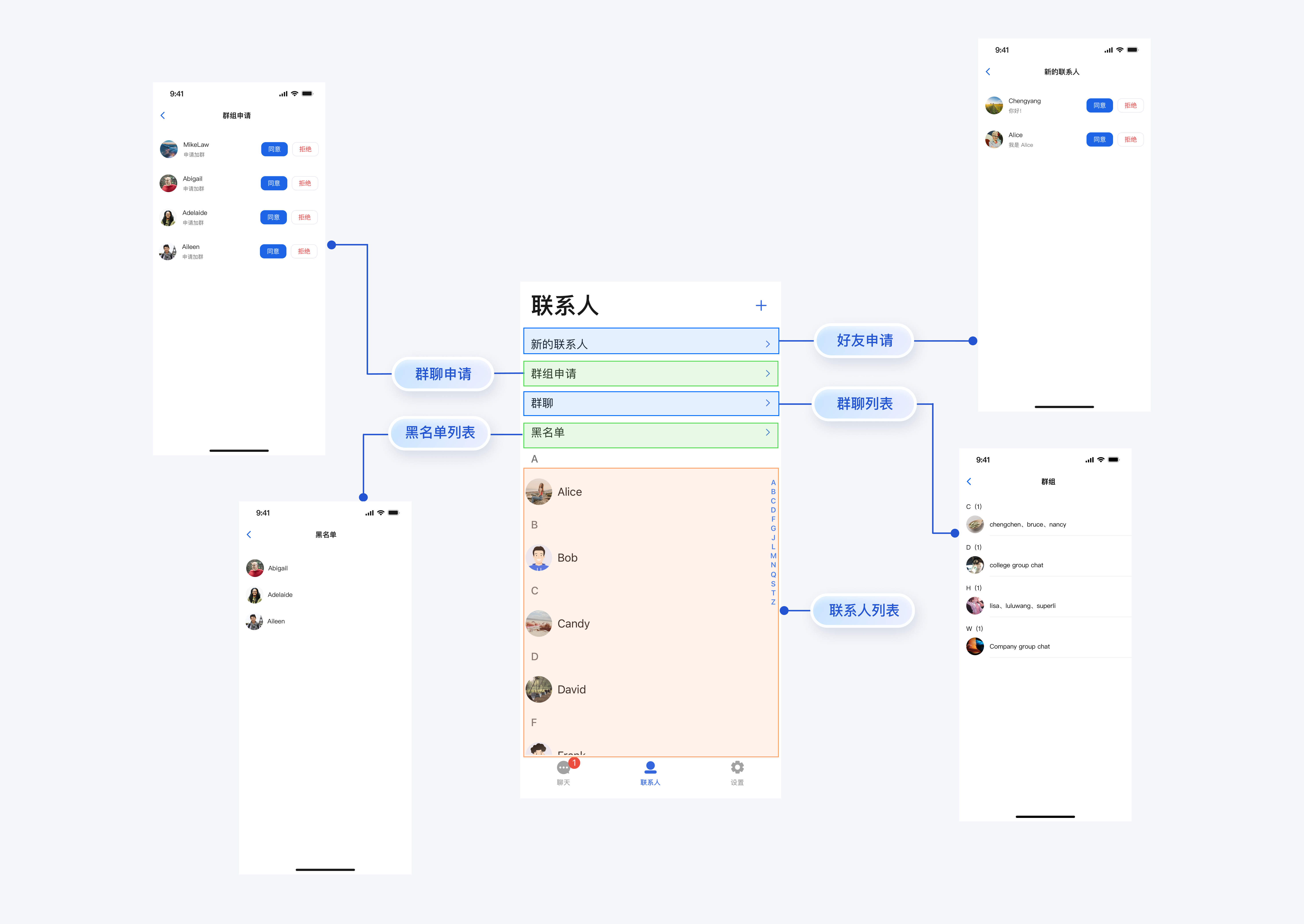Tap the back arrow on 黑名单 screen
The image size is (1304, 924).
pos(249,534)
